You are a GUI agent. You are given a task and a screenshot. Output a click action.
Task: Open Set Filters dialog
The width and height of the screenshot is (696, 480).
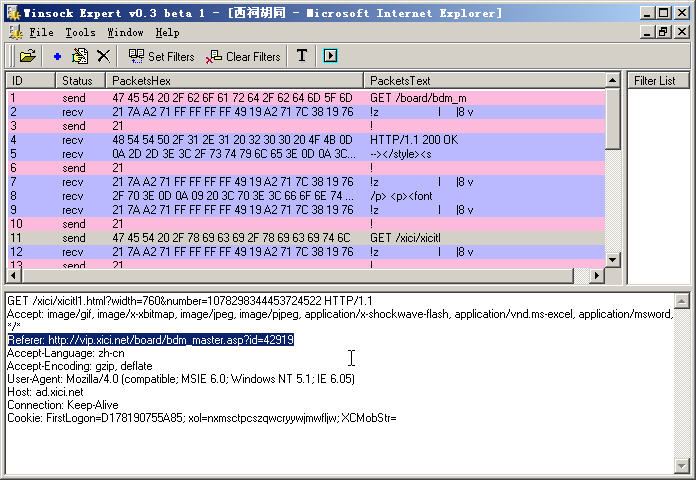[161, 56]
